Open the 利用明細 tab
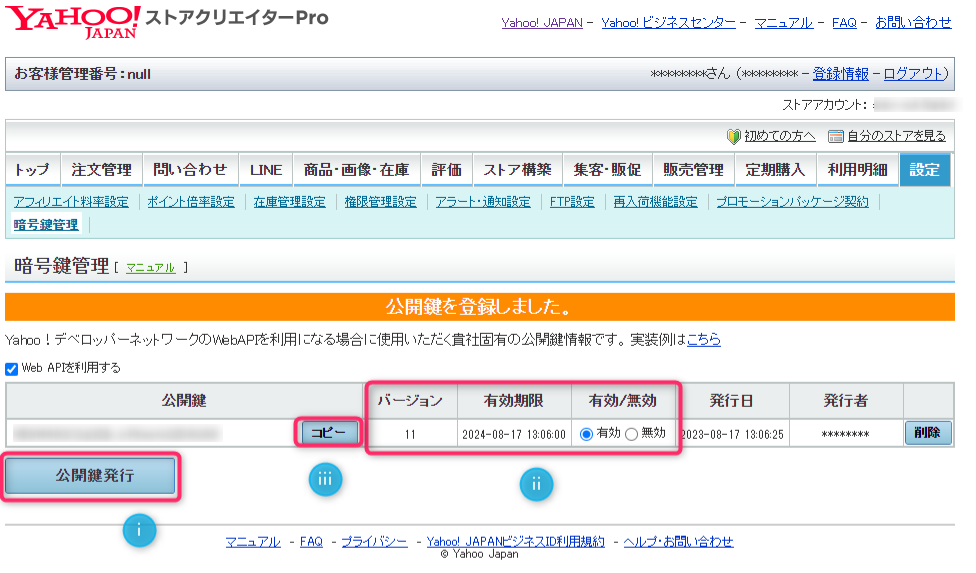Screen dimensions: 976x573 pos(858,170)
